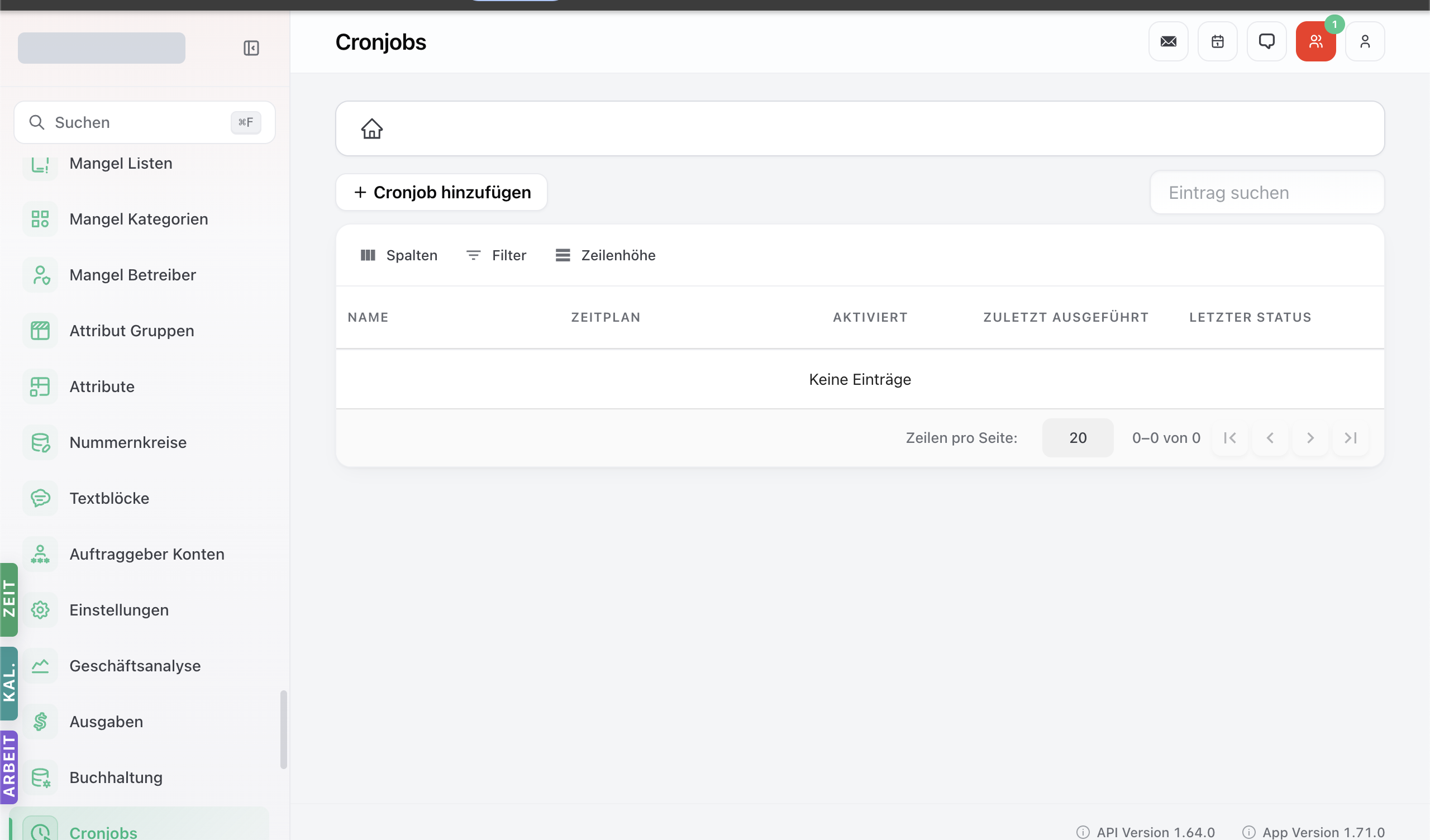Open Buchhaltung menu item
The height and width of the screenshot is (840, 1430).
coord(139,777)
